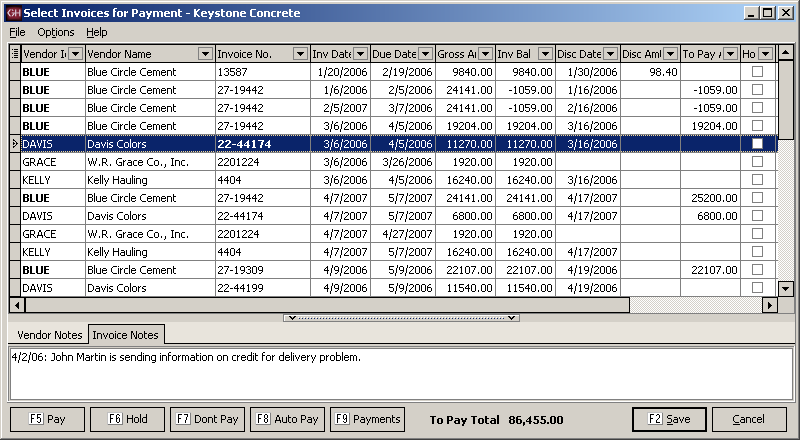This screenshot has width=800, height=440.
Task: Click the grid's scroll-down arrow
Action: (x=786, y=289)
